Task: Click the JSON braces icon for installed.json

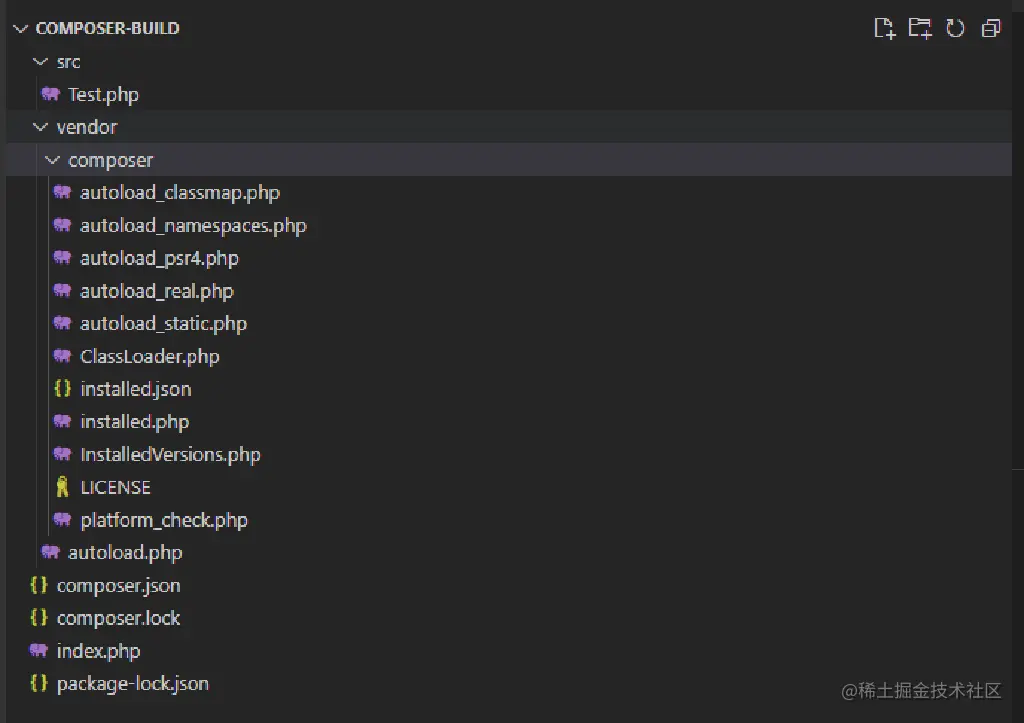Action: click(62, 389)
